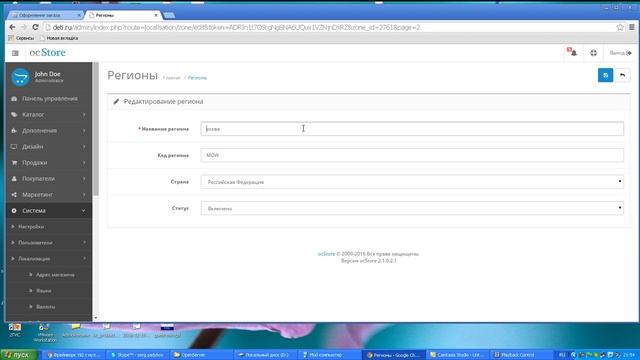Open the VMware Workstation desktop icon
Image resolution: width=640 pixels, height=360 pixels.
pos(44,332)
